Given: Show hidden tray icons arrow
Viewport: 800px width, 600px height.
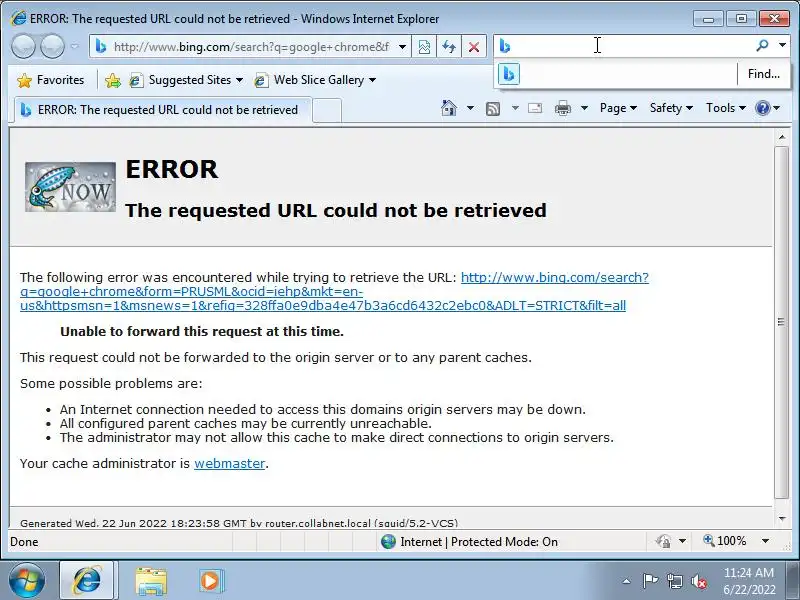Looking at the screenshot, I should (627, 581).
